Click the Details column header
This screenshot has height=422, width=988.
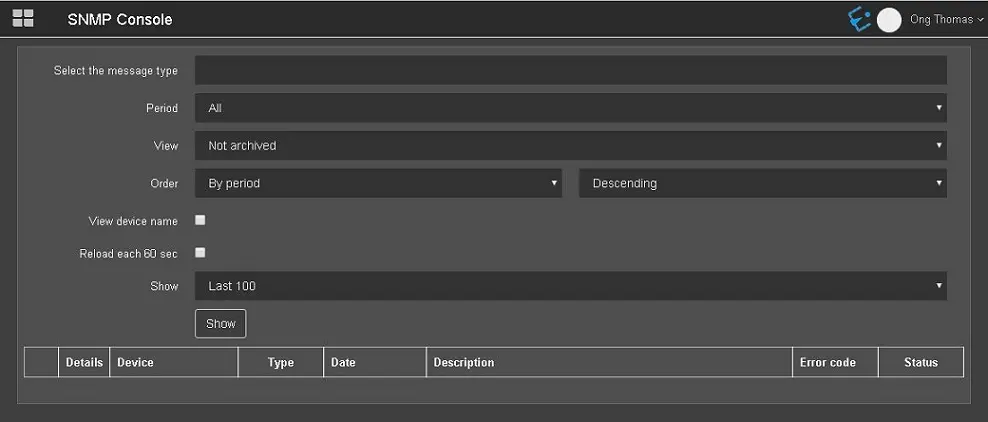click(84, 362)
